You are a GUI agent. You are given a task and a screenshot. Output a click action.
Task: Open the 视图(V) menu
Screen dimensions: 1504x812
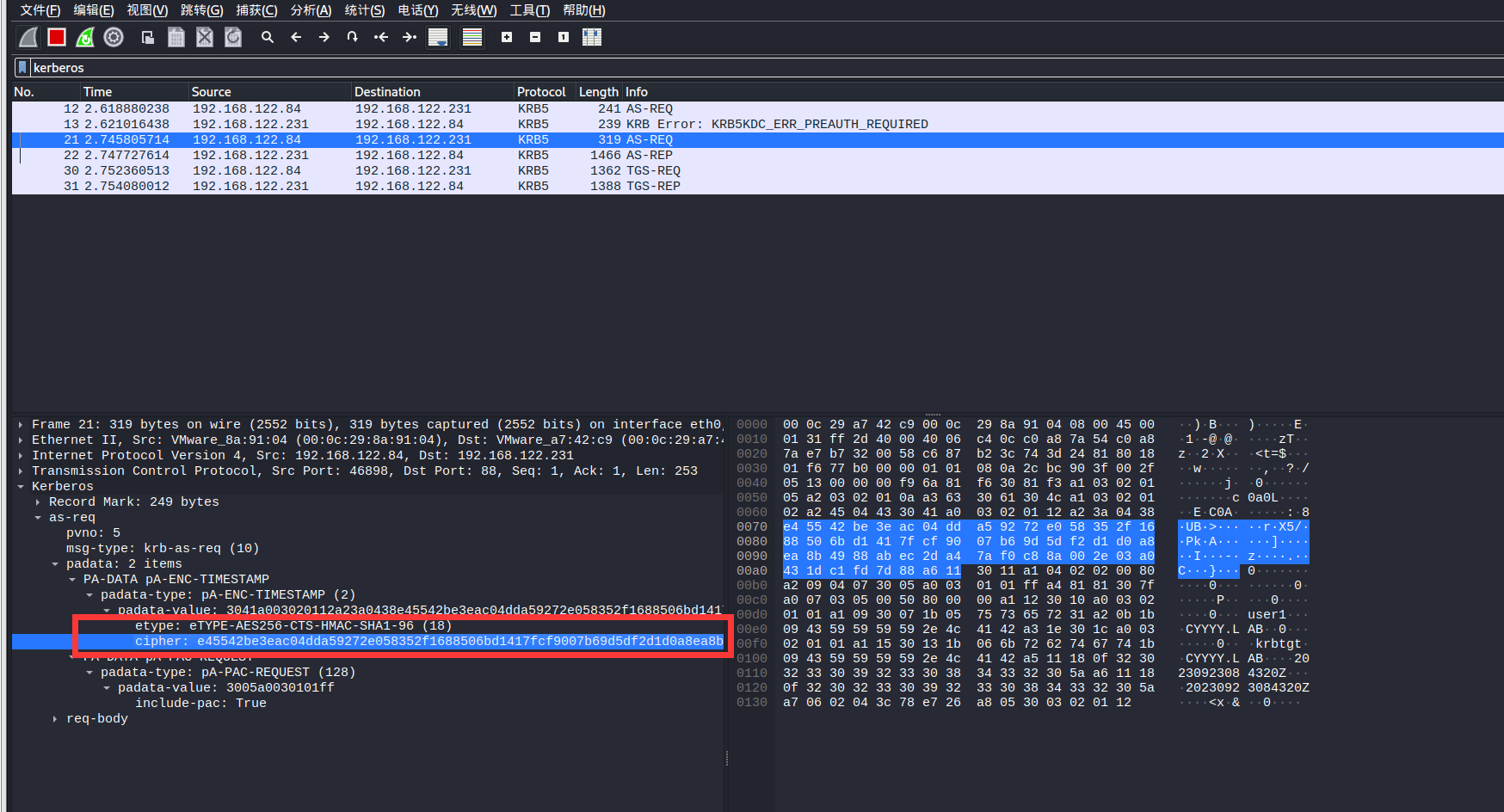pyautogui.click(x=147, y=10)
